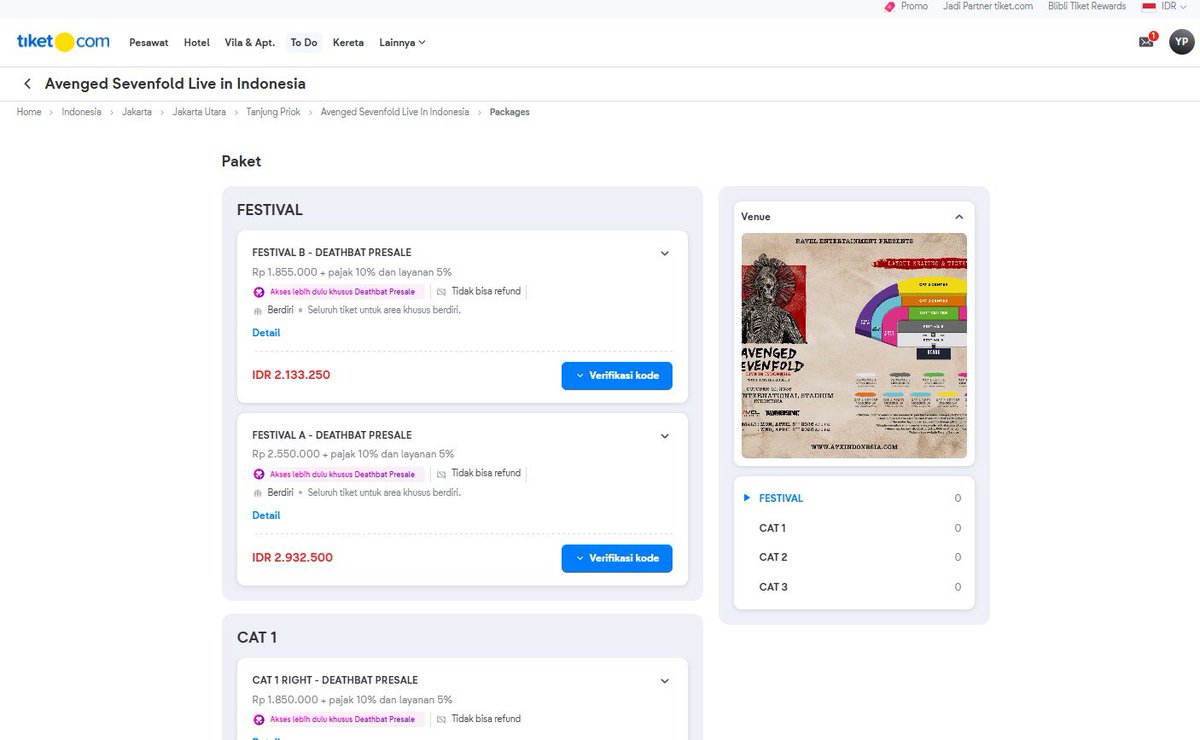Open Detail link in Festival B card
This screenshot has height=740, width=1200.
[x=266, y=333]
